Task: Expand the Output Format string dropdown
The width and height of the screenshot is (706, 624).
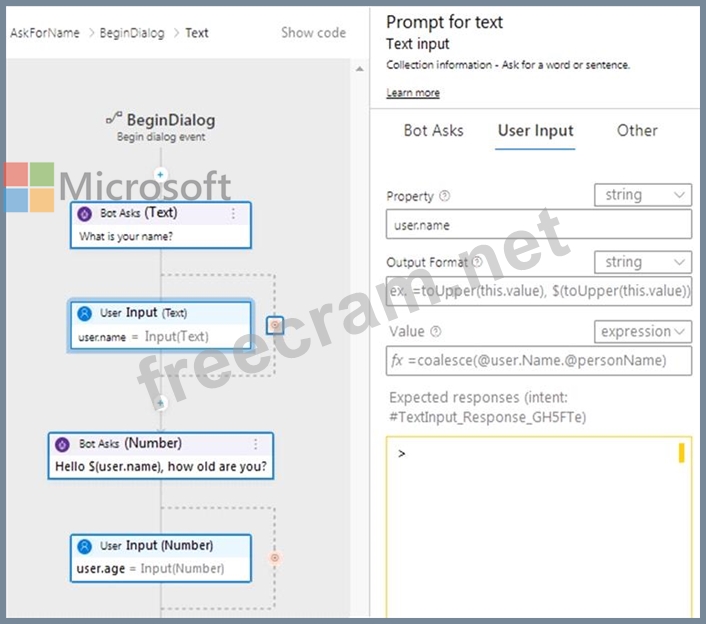Action: [x=642, y=262]
